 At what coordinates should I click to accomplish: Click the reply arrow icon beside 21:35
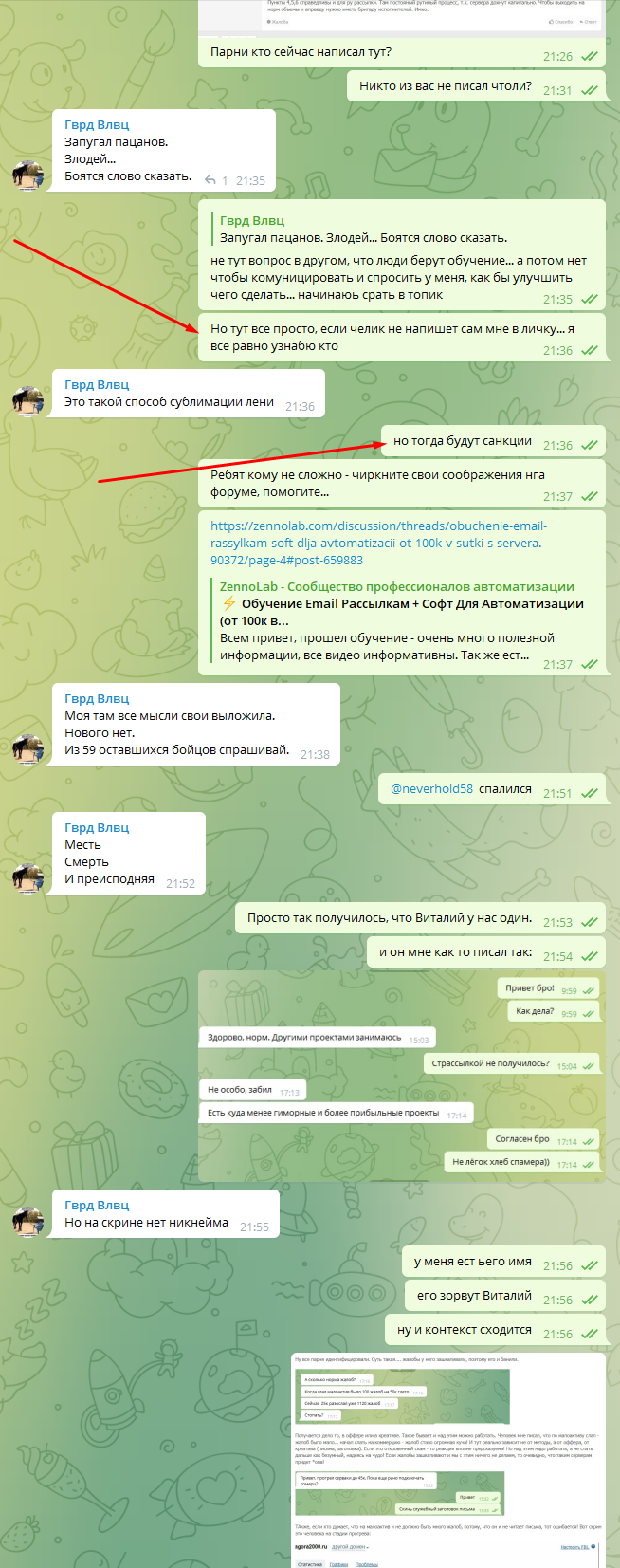pyautogui.click(x=210, y=180)
